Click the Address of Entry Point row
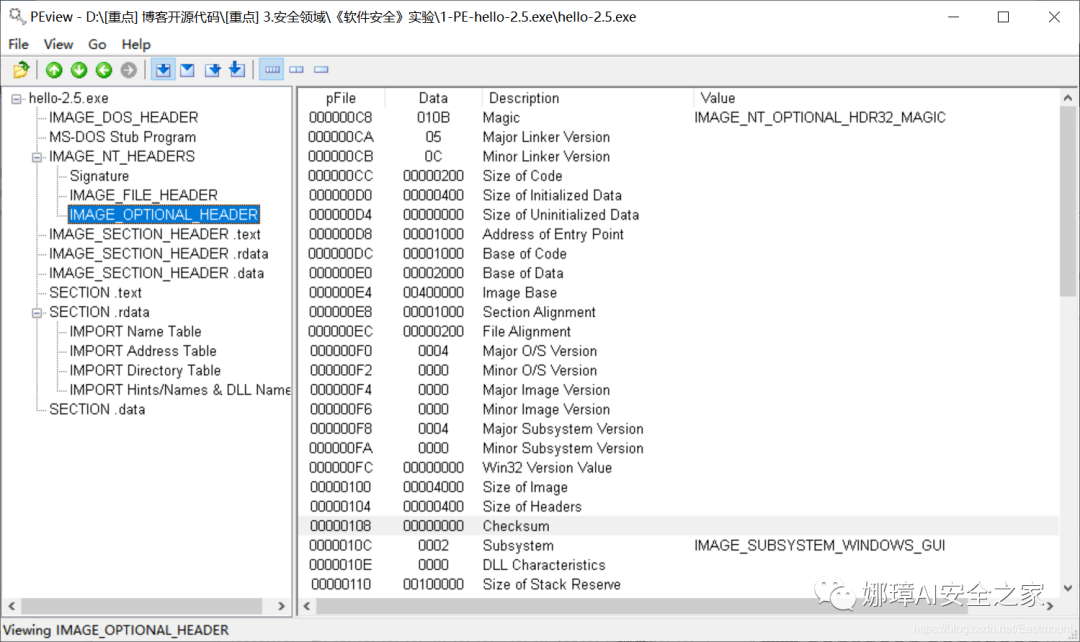The height and width of the screenshot is (642, 1080). (x=678, y=234)
